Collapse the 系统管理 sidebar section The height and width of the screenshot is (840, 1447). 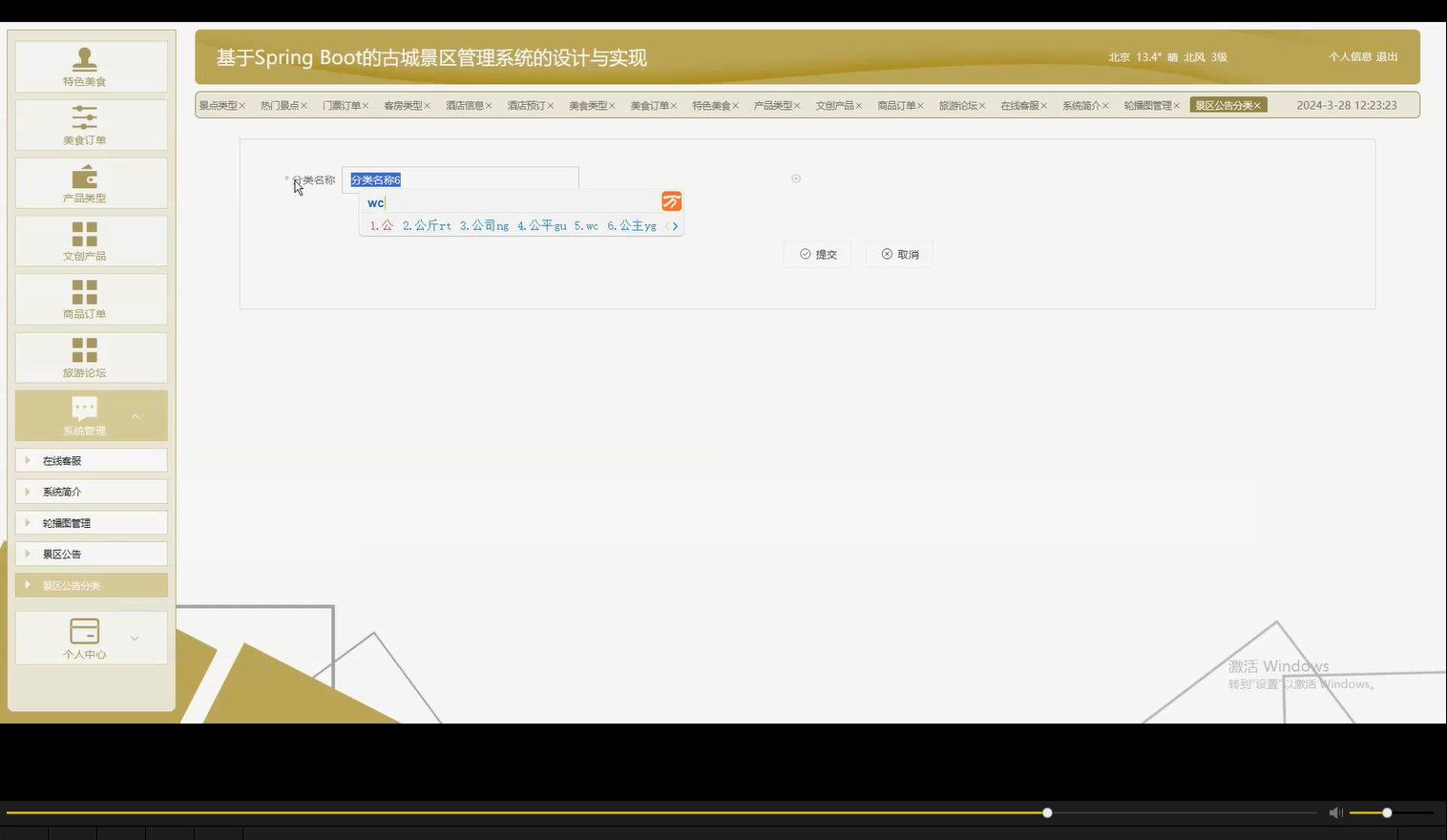91,416
